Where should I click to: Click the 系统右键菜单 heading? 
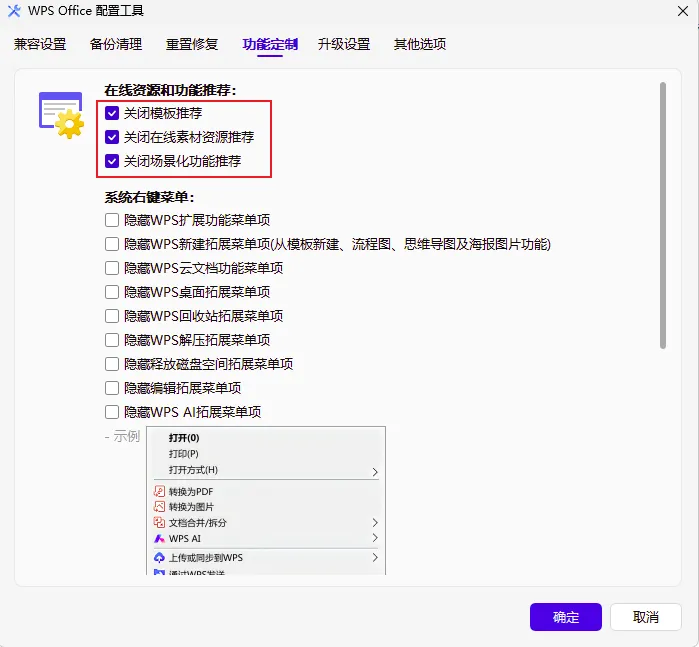tap(149, 198)
